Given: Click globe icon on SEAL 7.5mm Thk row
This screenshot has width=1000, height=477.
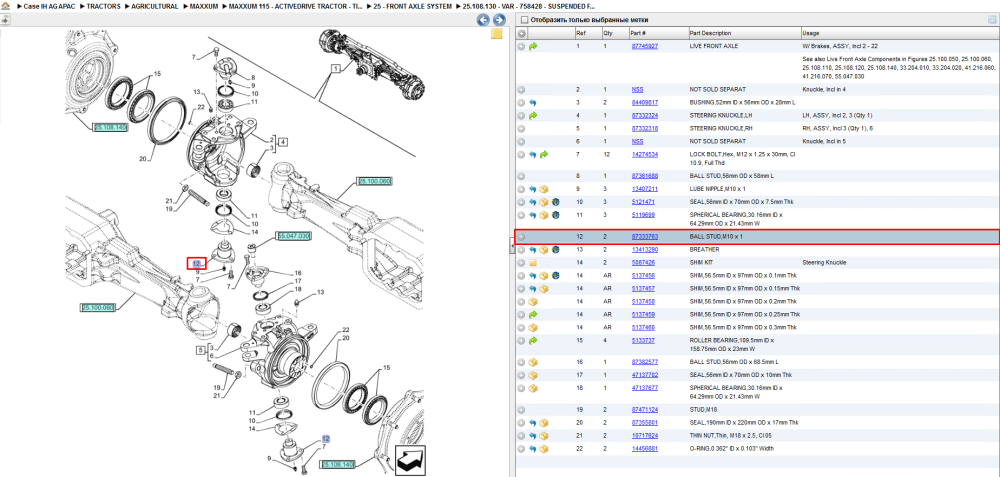Looking at the screenshot, I should [x=556, y=202].
